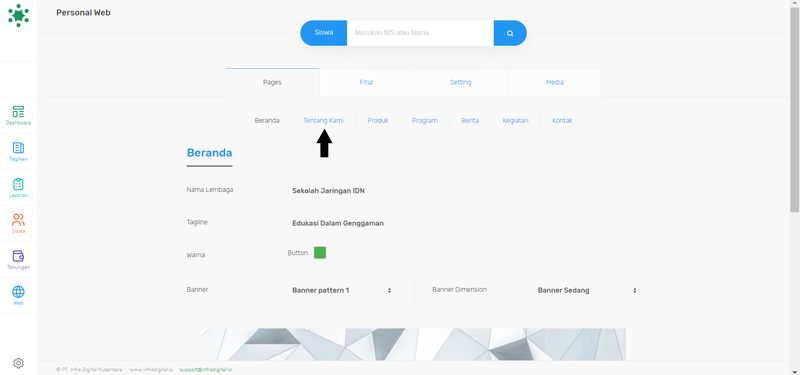Open the Siswa sidebar icon
Screen dimensions: 800x375
click(18, 223)
